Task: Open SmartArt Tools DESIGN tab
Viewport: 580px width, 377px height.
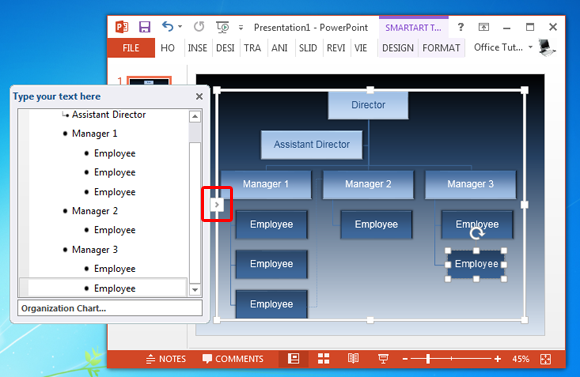Action: pos(398,48)
